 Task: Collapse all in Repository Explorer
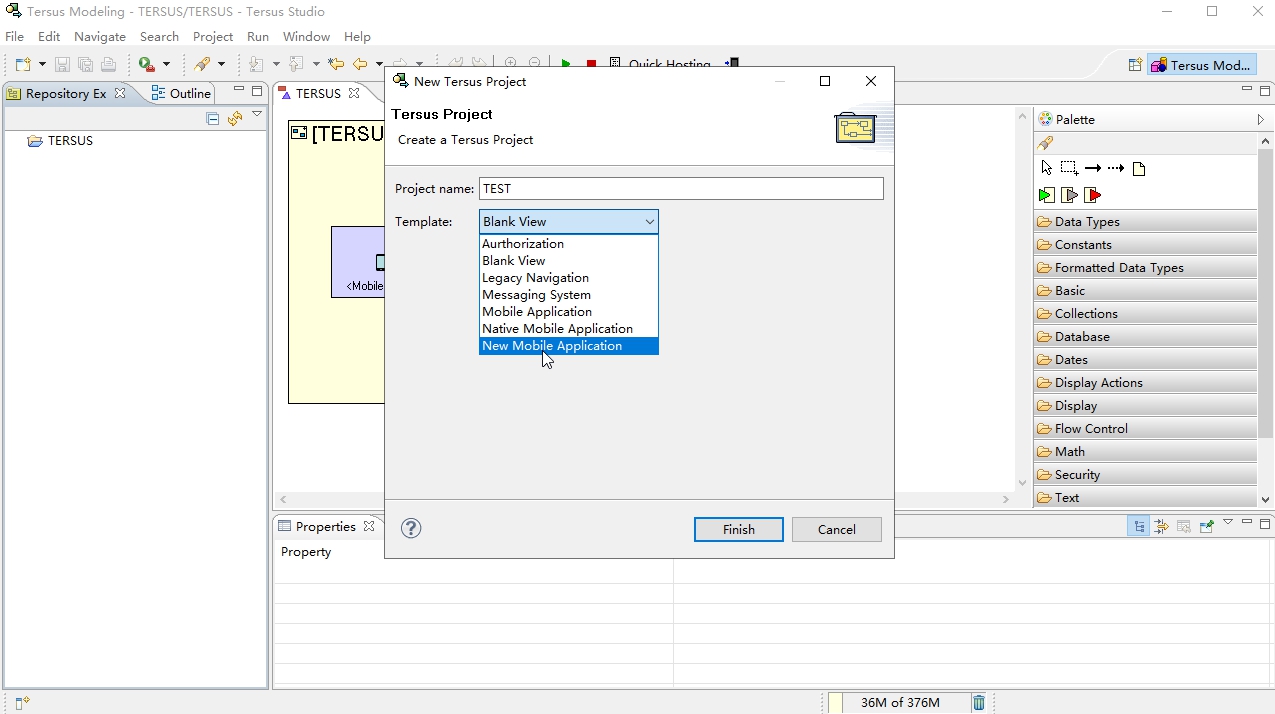point(212,119)
